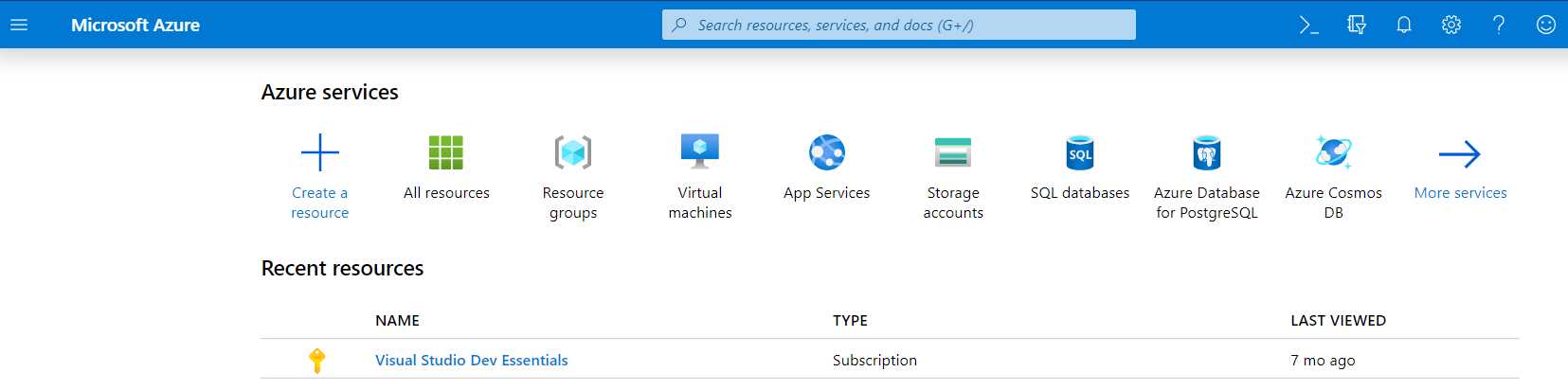Open the Resource groups label
The height and width of the screenshot is (390, 1568).
(x=573, y=203)
